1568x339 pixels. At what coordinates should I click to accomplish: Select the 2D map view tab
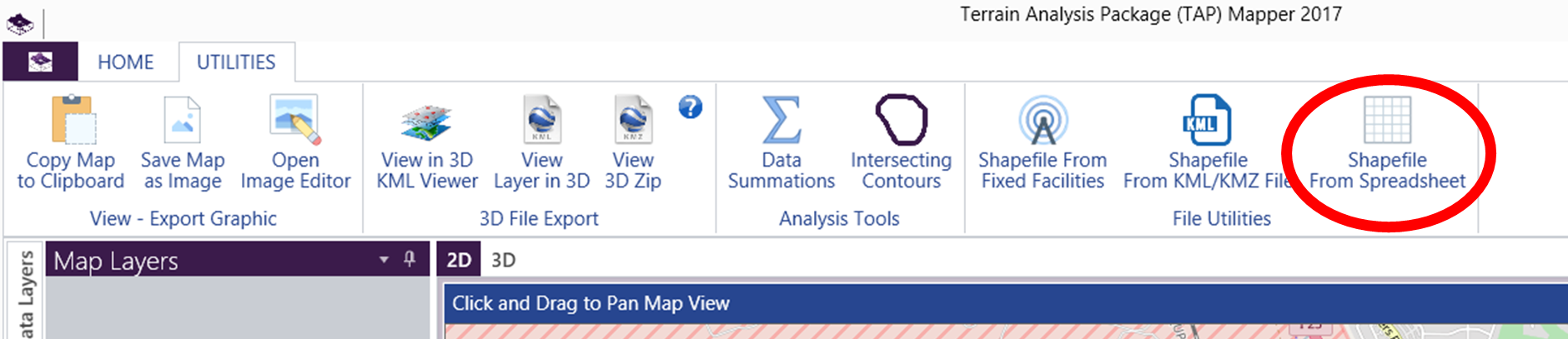click(459, 260)
